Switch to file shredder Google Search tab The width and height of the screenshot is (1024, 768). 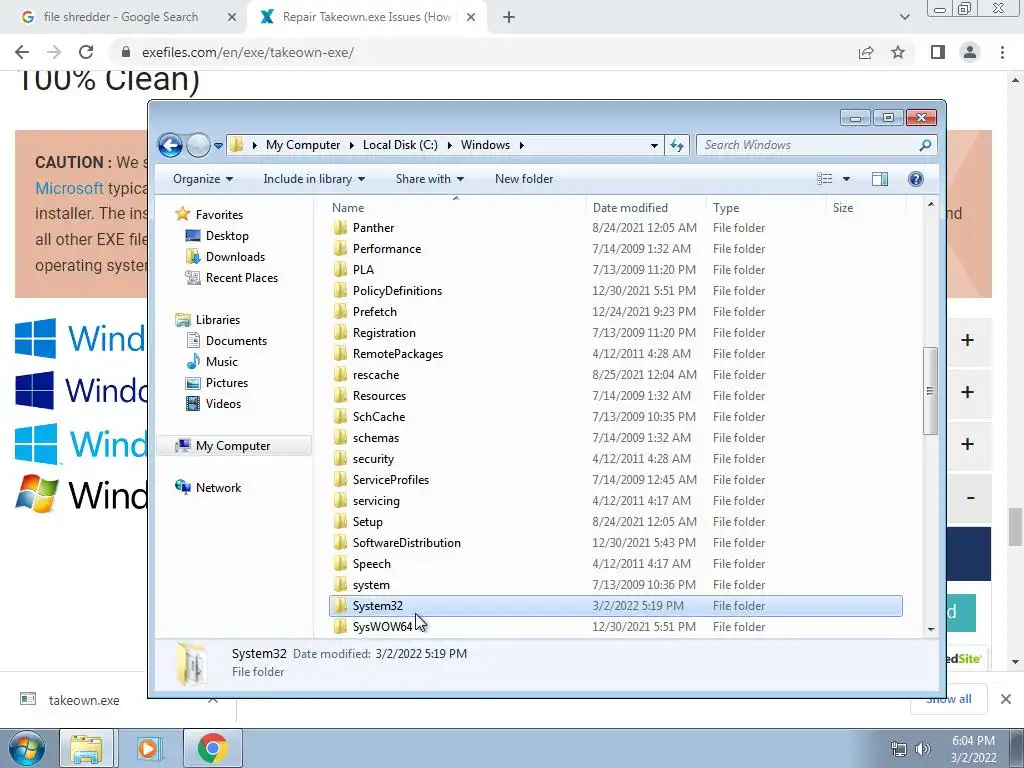point(123,17)
